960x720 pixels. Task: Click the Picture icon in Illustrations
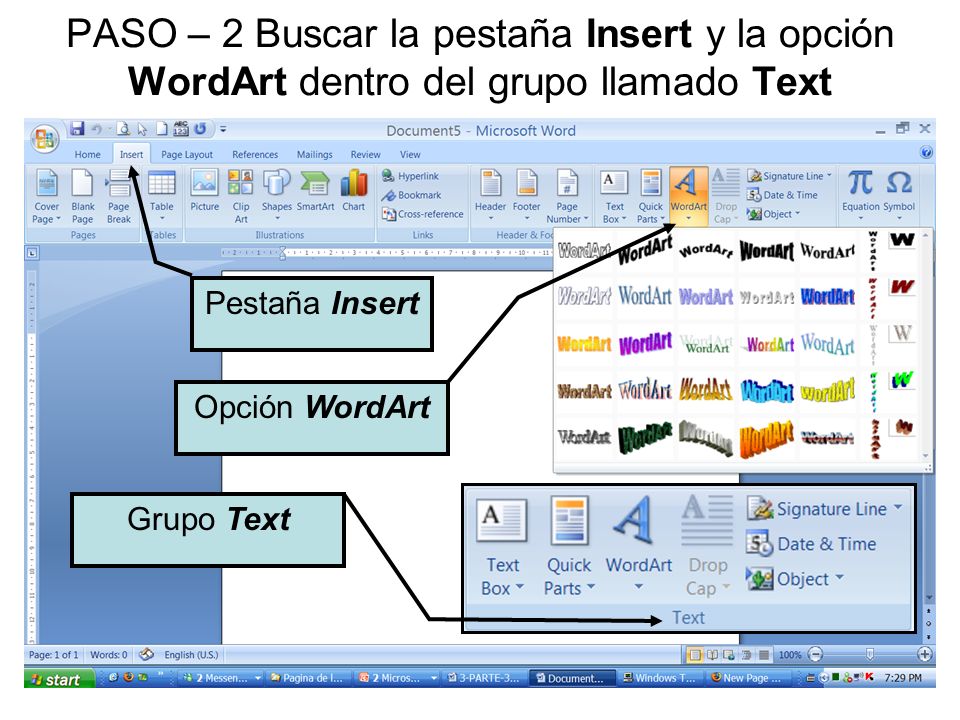tap(204, 191)
